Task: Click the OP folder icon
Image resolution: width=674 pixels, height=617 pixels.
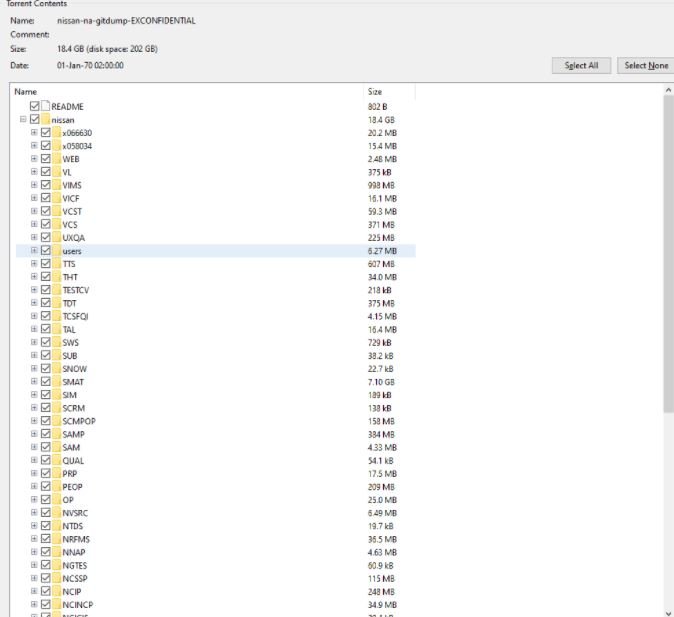Action: pyautogui.click(x=56, y=500)
